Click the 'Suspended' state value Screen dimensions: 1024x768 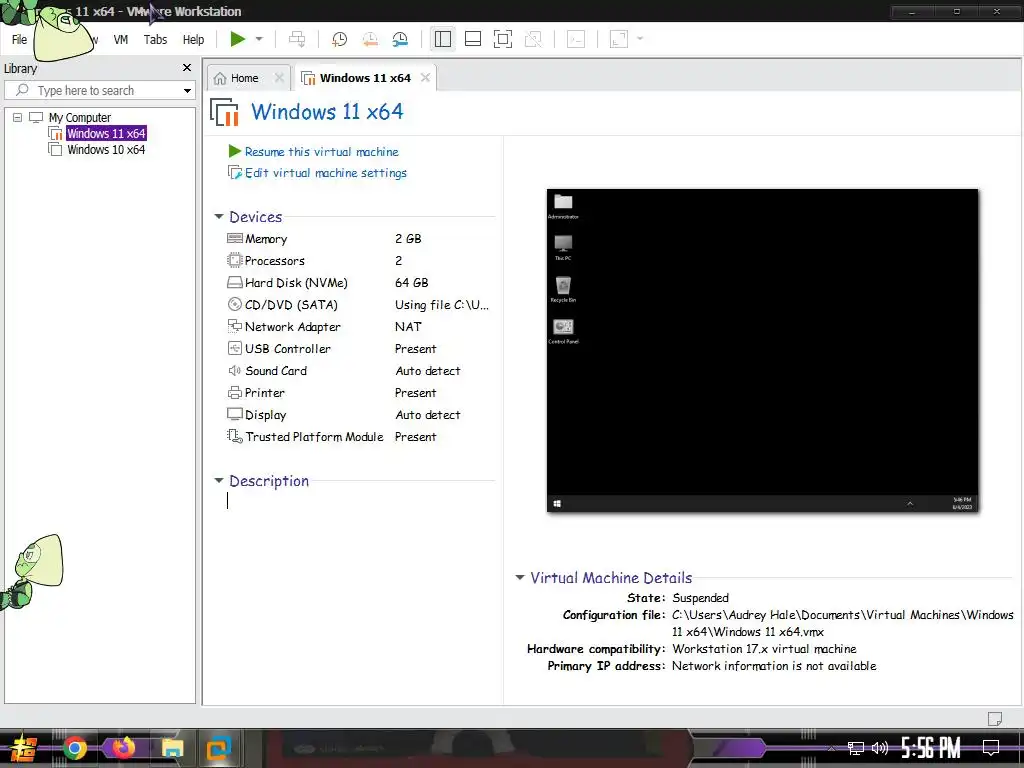click(x=700, y=598)
